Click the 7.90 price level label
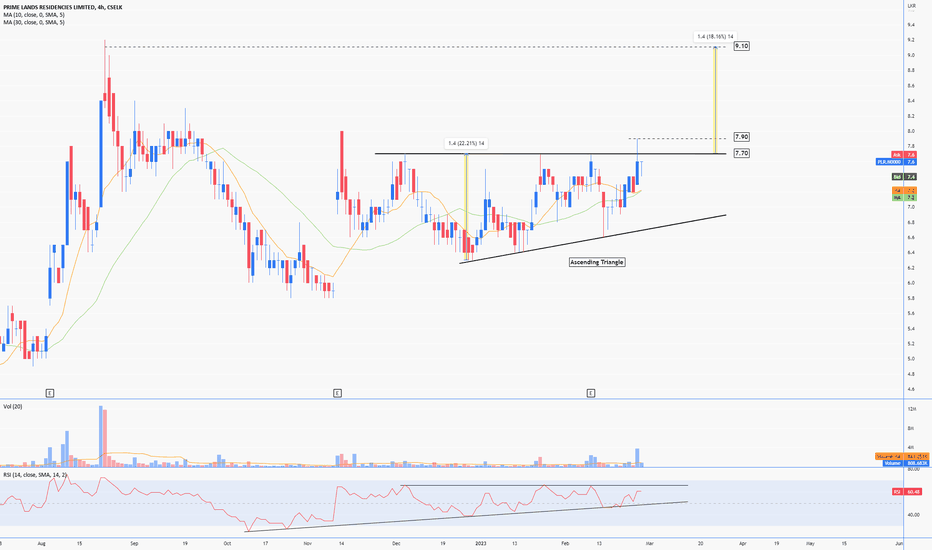 (741, 137)
